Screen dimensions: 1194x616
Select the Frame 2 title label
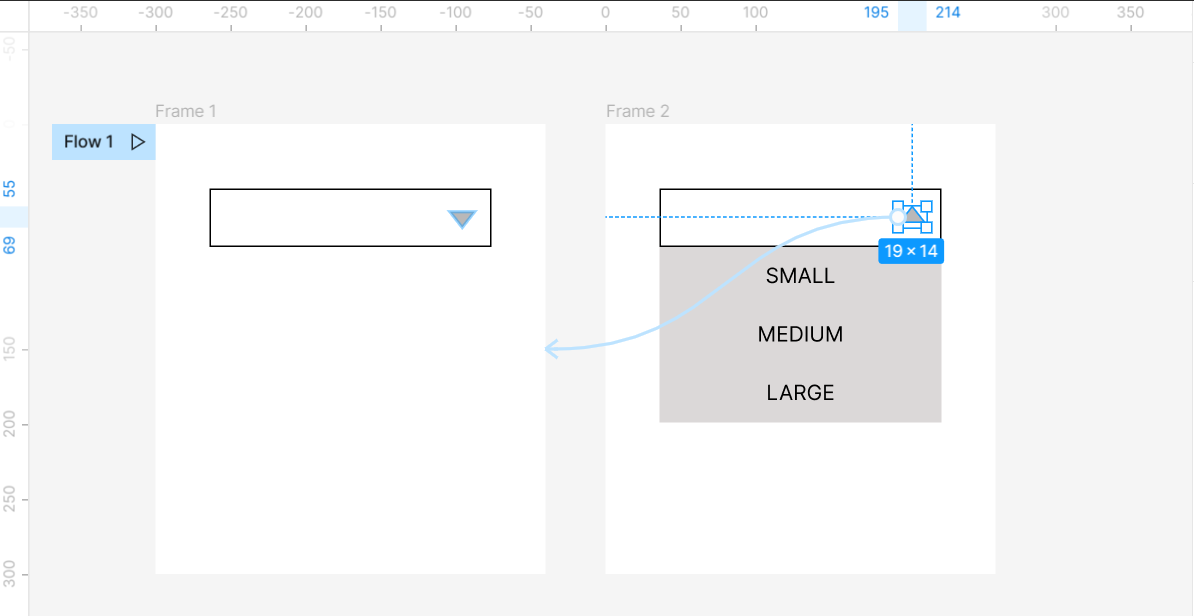point(637,111)
